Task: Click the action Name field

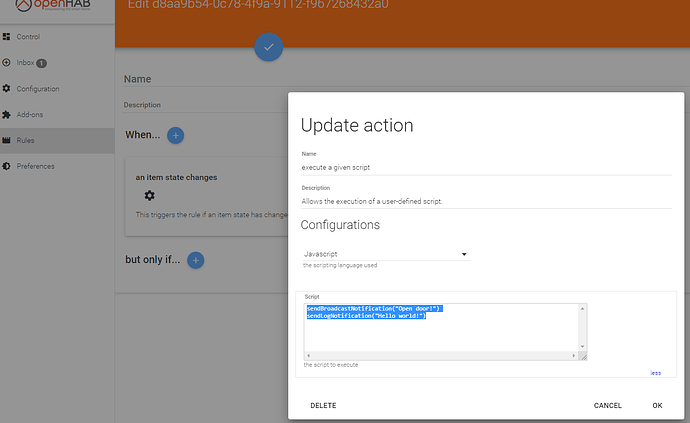Action: click(486, 167)
